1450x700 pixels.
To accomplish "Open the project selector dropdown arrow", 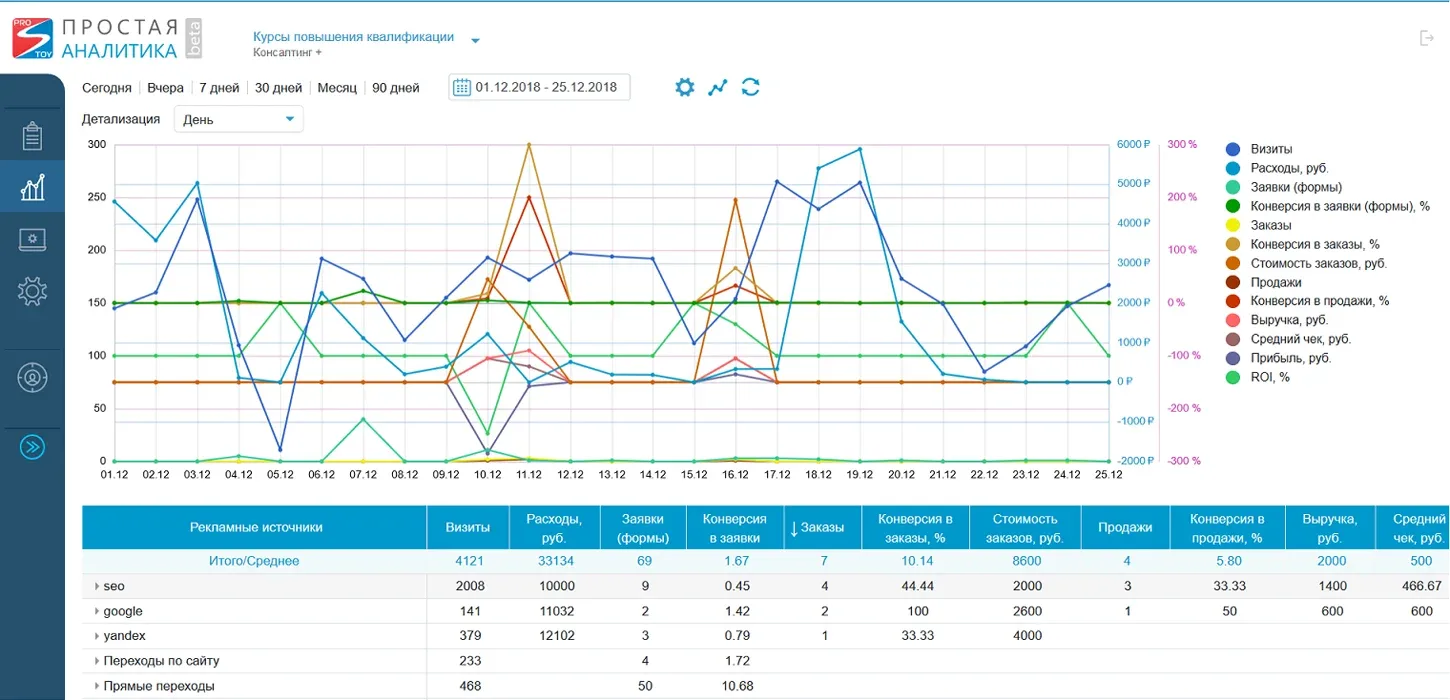I will point(476,41).
